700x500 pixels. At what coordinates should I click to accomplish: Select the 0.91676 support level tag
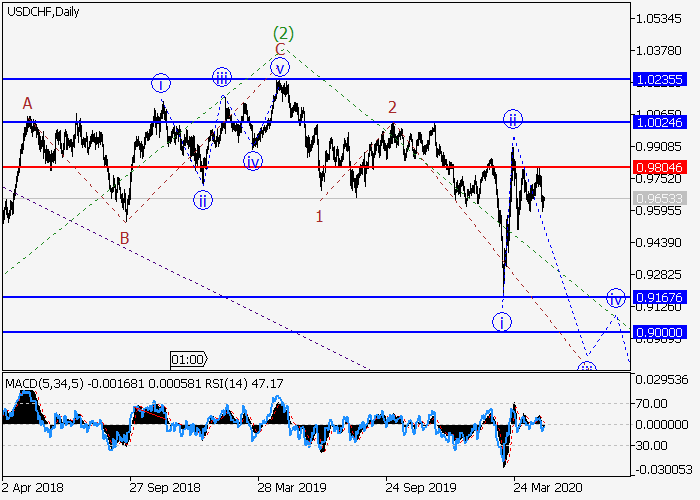pyautogui.click(x=660, y=297)
